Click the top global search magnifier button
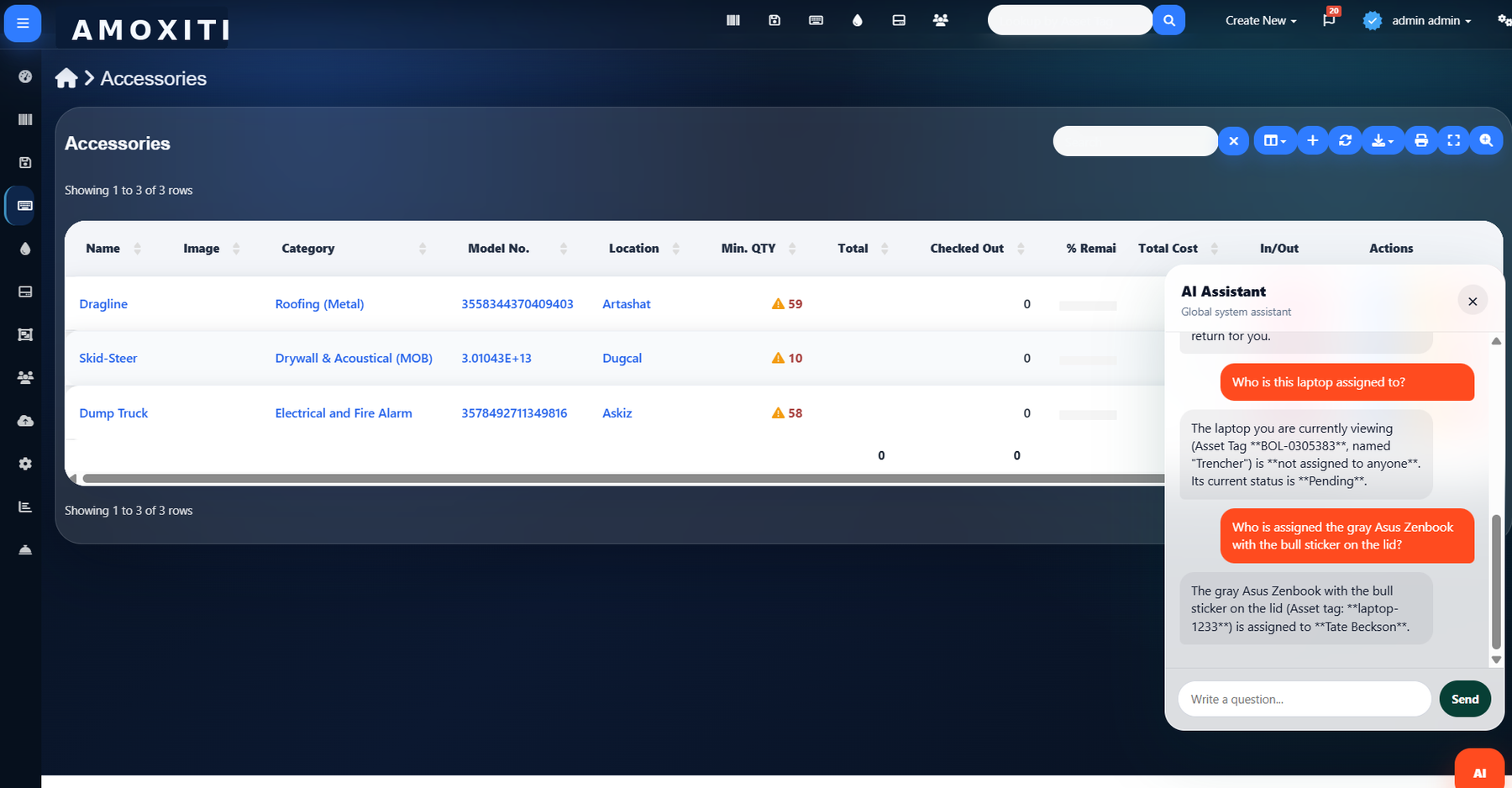The width and height of the screenshot is (1512, 788). click(1168, 20)
